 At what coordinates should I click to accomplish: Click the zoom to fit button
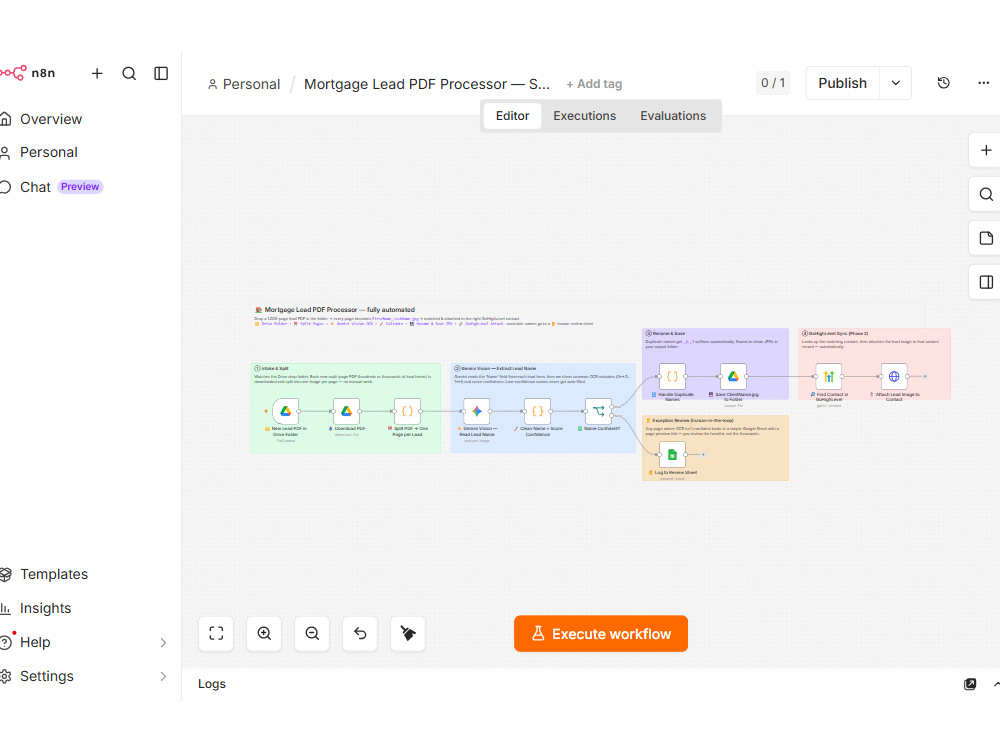pyautogui.click(x=216, y=633)
